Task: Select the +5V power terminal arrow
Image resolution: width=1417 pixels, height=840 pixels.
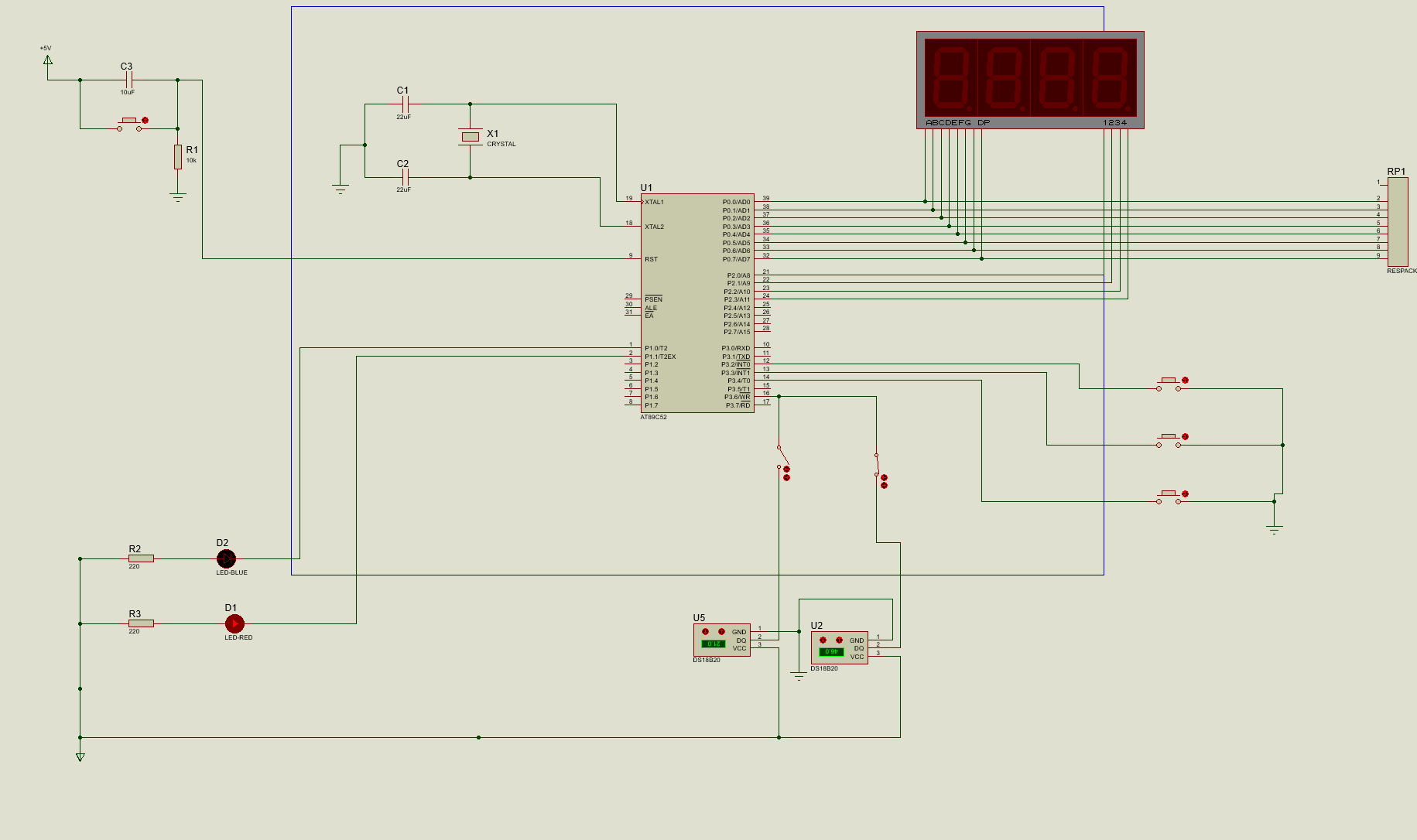Action: pyautogui.click(x=48, y=60)
